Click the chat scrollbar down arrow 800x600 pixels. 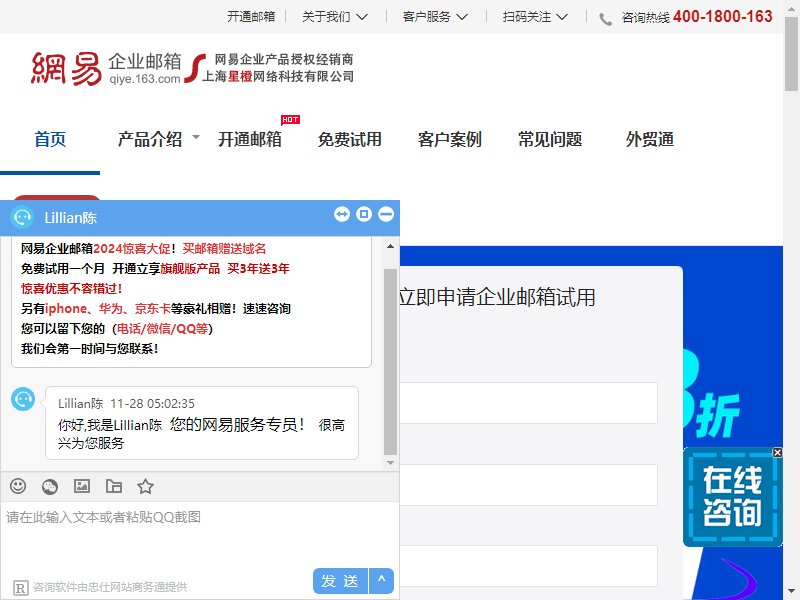point(390,463)
